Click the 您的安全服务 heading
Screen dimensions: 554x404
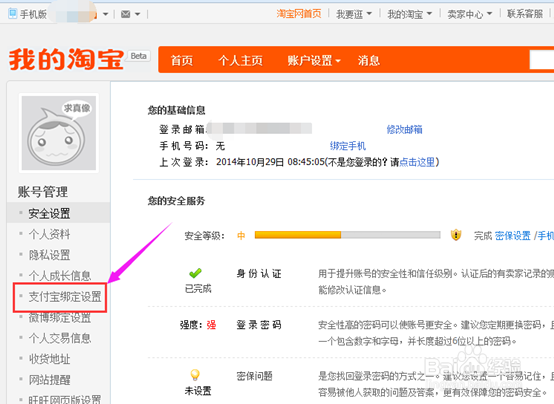[x=176, y=201]
